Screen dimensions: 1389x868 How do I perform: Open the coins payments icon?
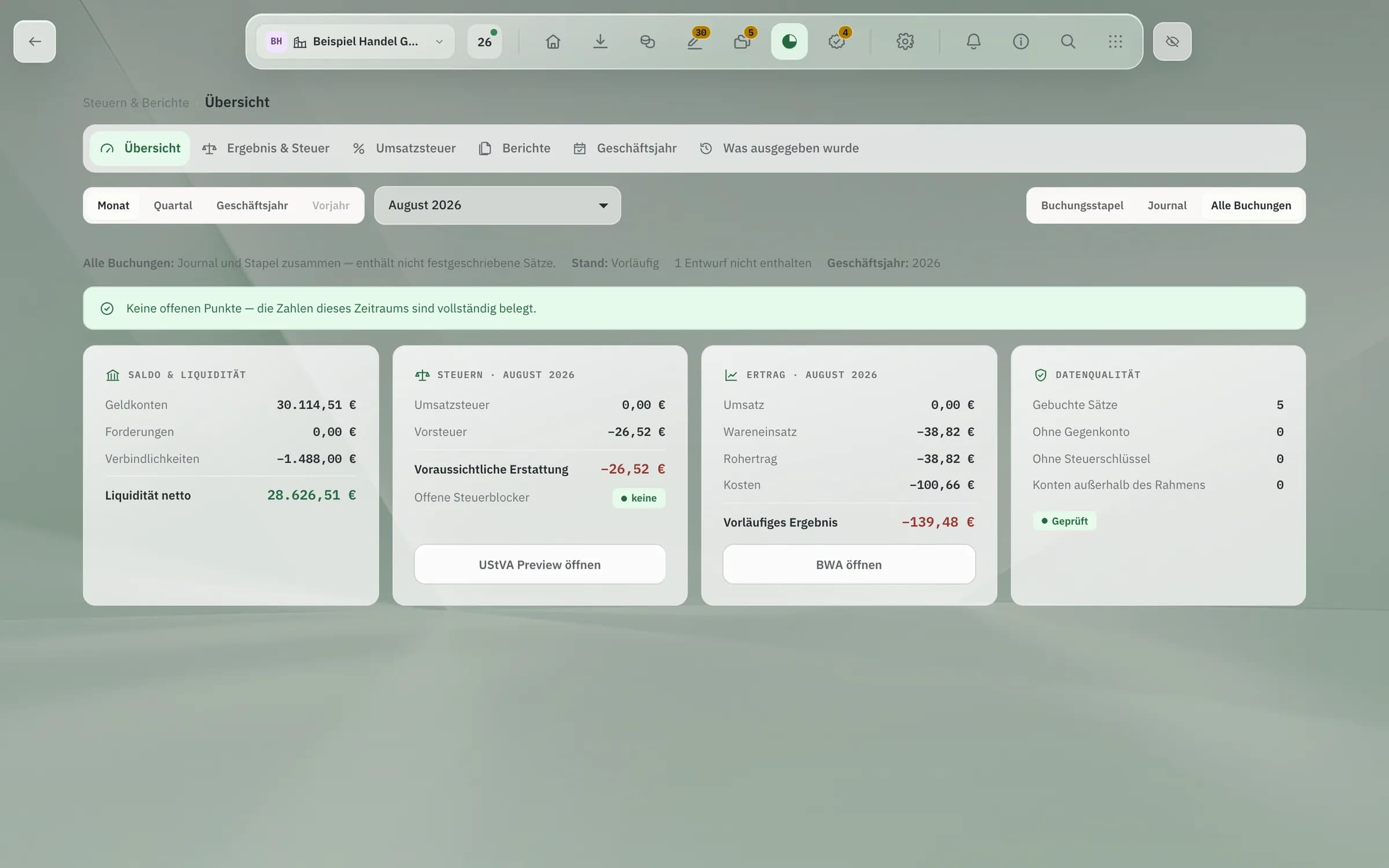point(648,41)
